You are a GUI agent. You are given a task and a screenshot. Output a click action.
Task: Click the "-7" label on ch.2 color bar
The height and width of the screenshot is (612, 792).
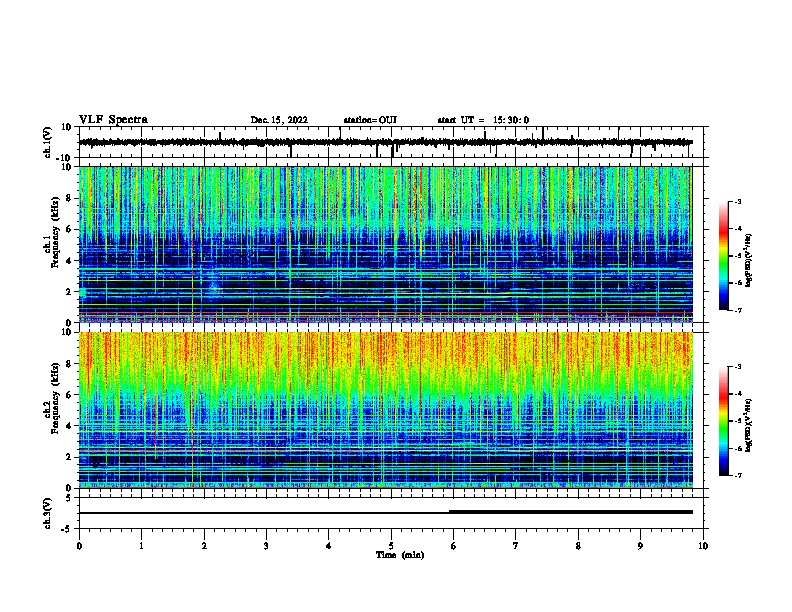tap(738, 475)
